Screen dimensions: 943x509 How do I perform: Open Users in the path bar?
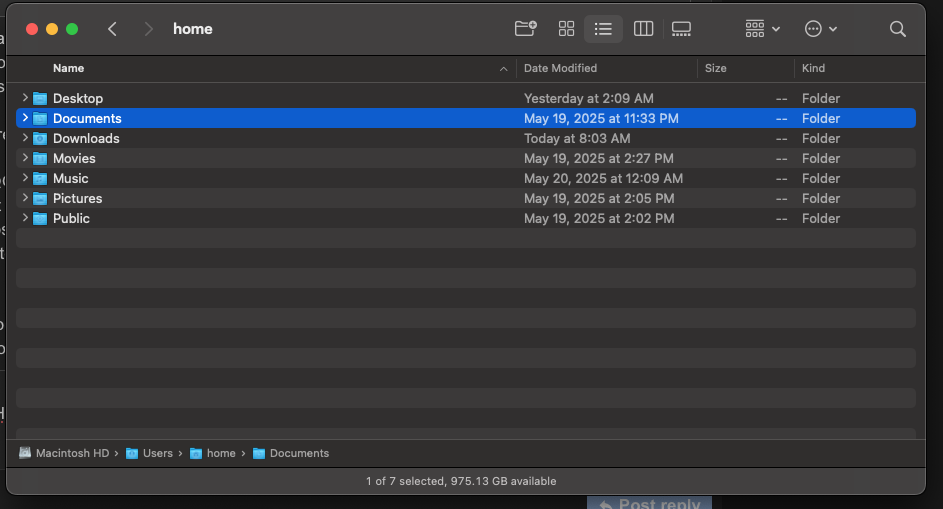tap(149, 453)
